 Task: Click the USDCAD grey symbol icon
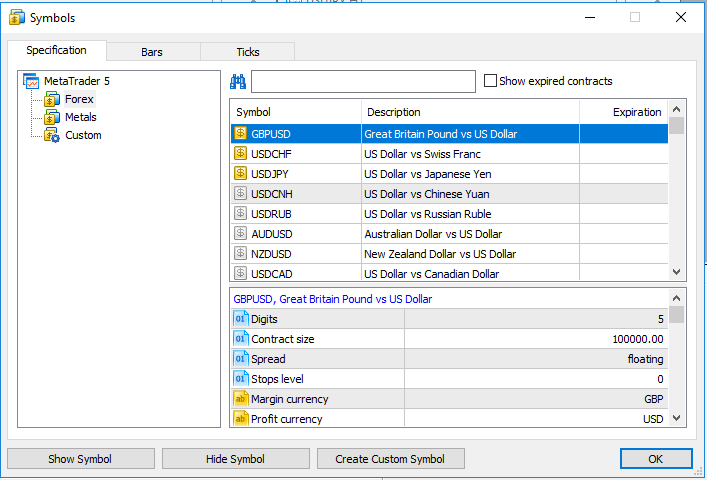(x=241, y=273)
